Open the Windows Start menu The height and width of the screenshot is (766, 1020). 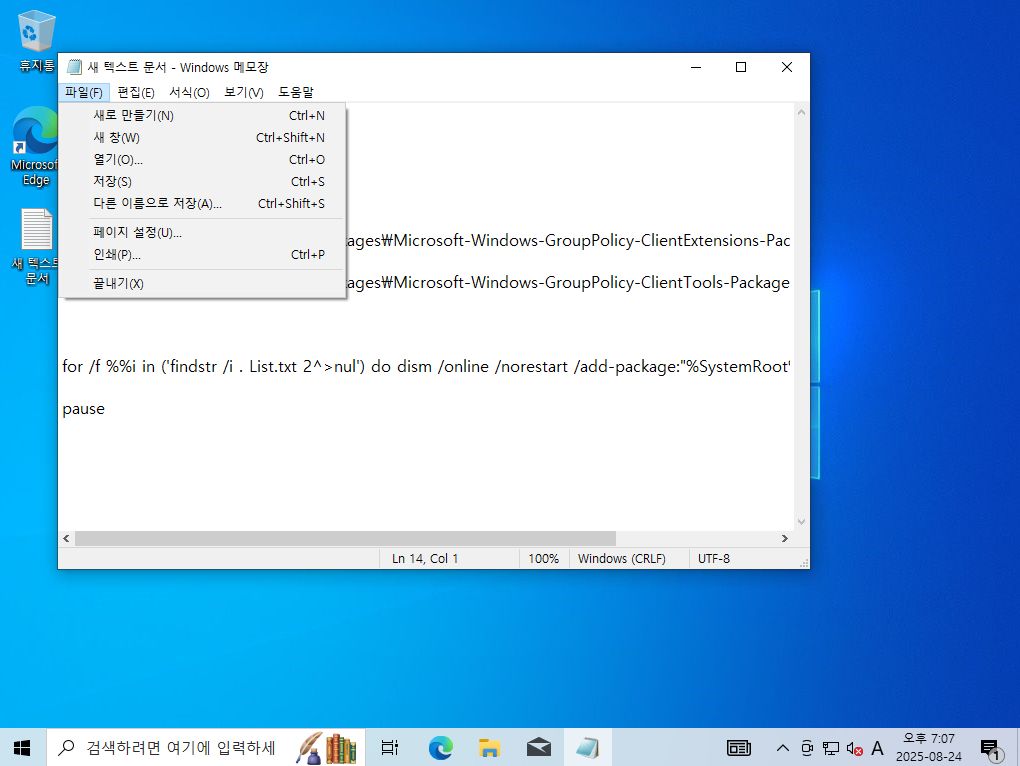click(22, 748)
